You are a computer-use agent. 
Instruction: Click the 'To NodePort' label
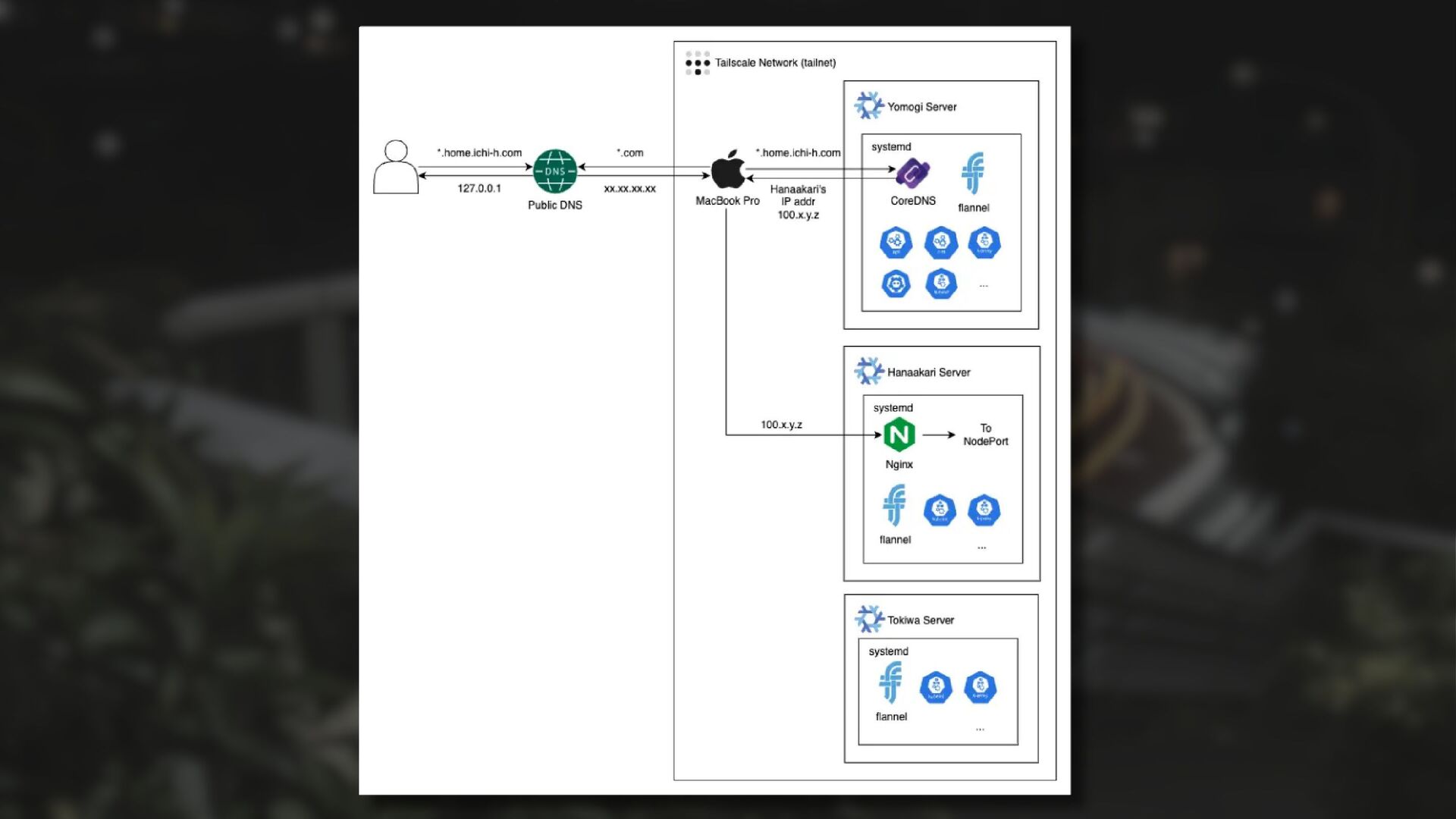pos(985,435)
